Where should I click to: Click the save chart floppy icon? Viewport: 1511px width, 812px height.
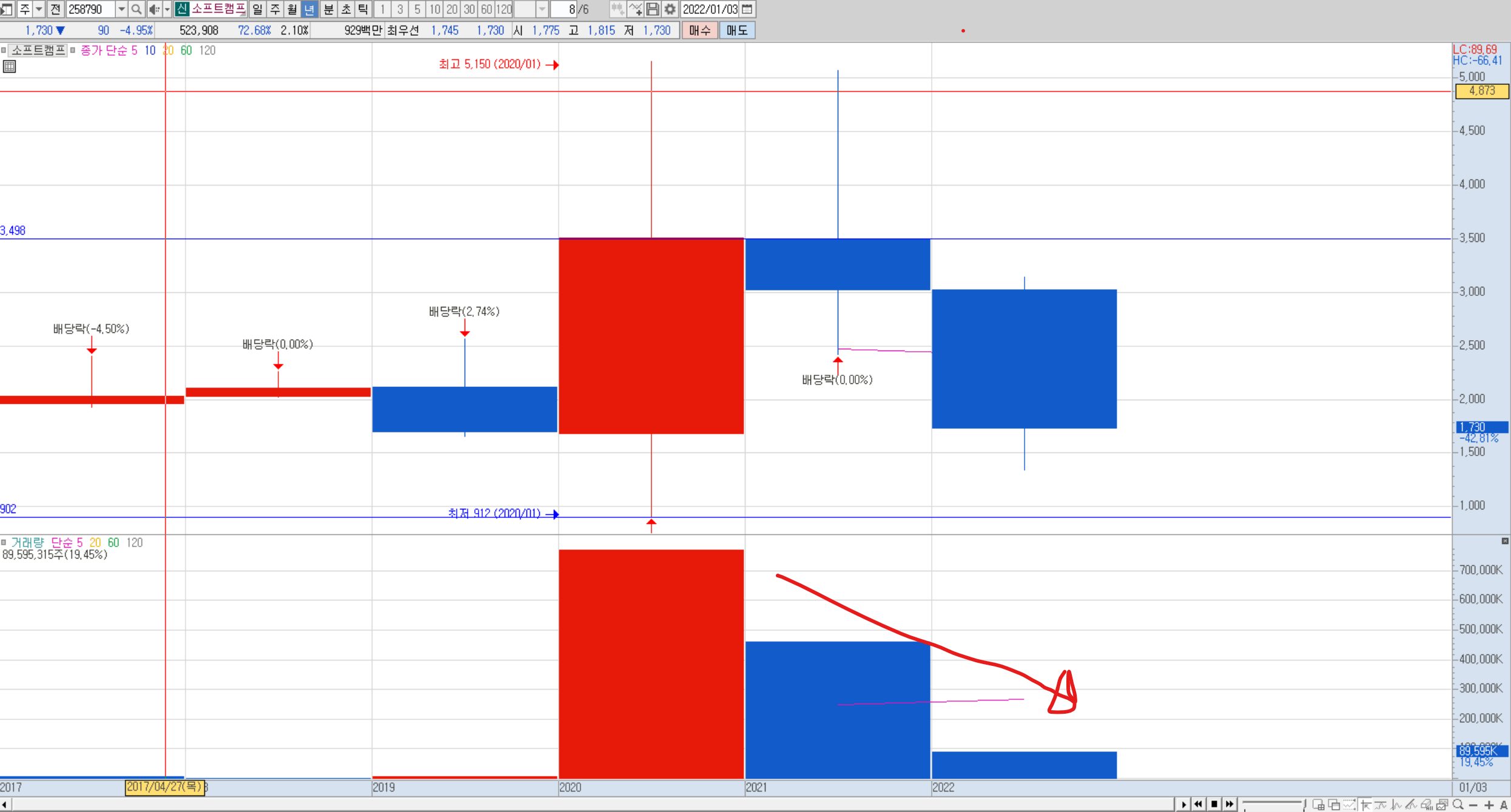[653, 9]
